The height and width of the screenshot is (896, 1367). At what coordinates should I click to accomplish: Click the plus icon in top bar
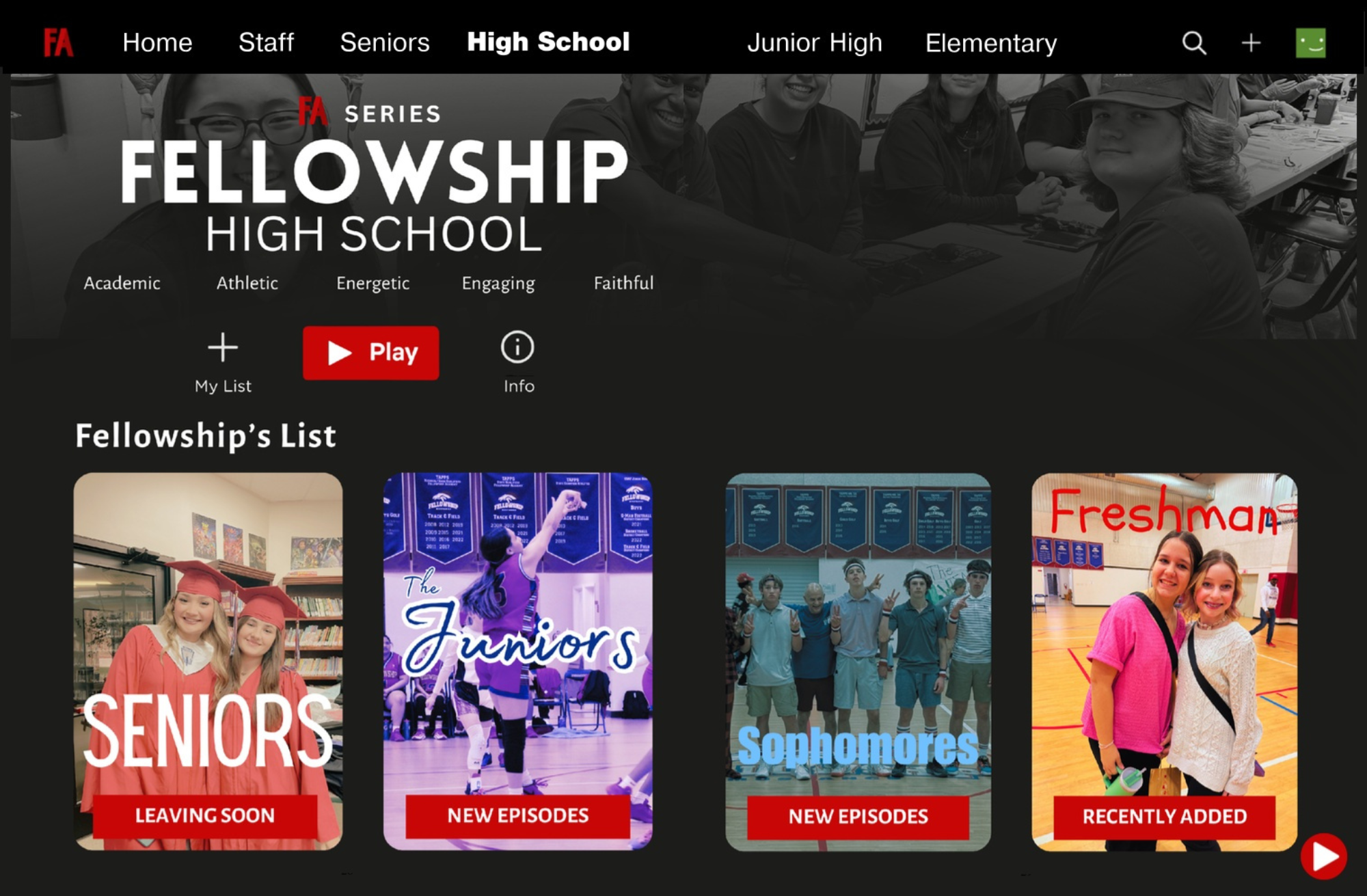click(1251, 43)
